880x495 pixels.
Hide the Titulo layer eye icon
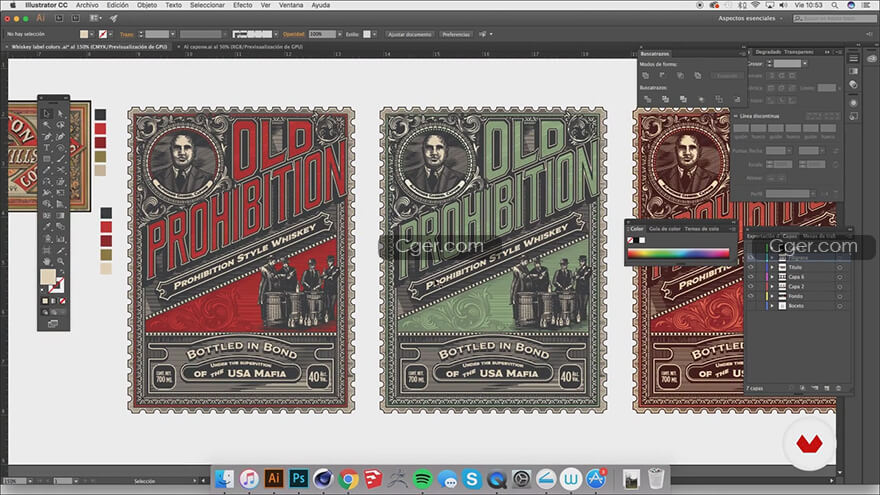pyautogui.click(x=751, y=267)
